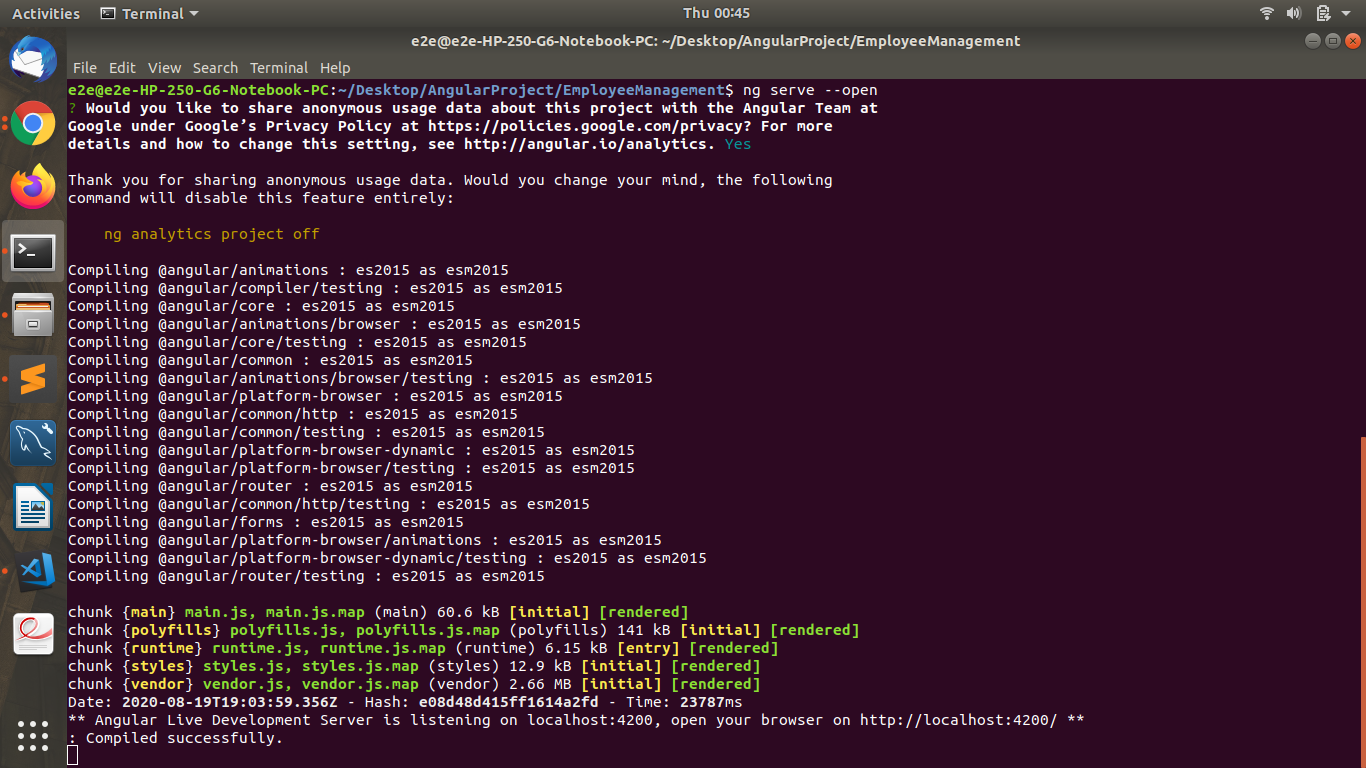Screen dimensions: 1366x768
Task: Open the View menu
Action: (164, 68)
